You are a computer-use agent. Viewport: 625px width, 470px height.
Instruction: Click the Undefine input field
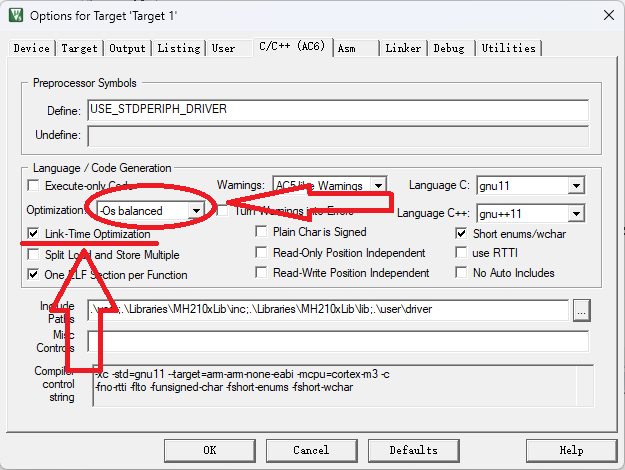(338, 136)
